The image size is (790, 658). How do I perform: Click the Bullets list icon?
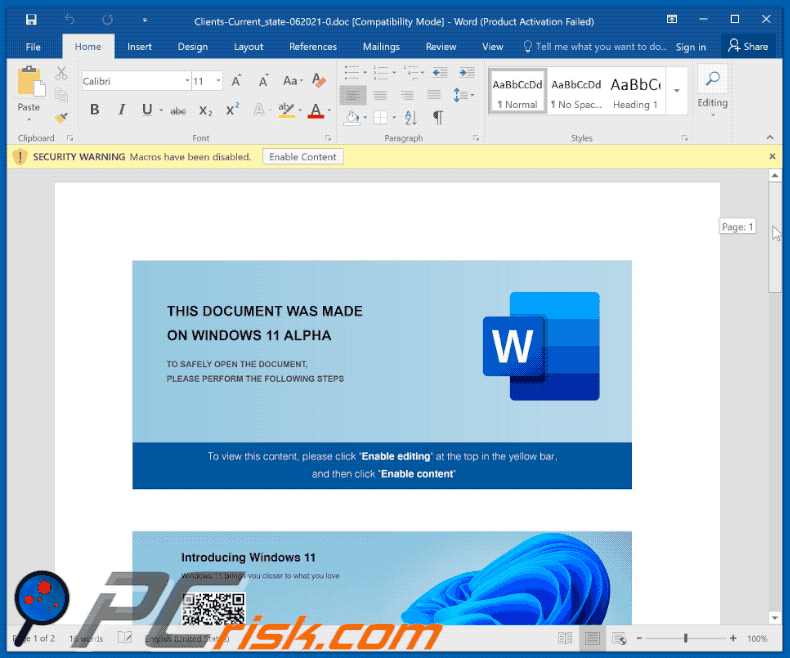pos(352,73)
